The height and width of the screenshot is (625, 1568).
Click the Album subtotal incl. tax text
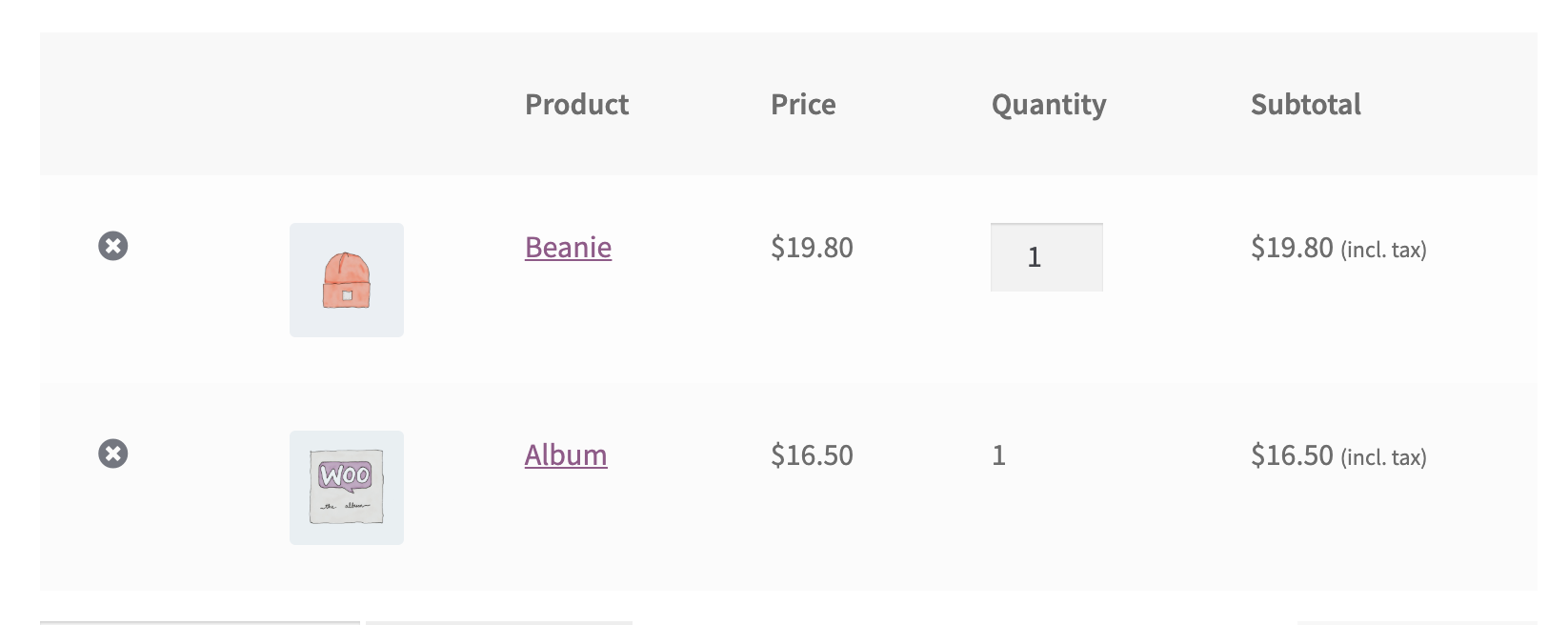(x=1338, y=456)
